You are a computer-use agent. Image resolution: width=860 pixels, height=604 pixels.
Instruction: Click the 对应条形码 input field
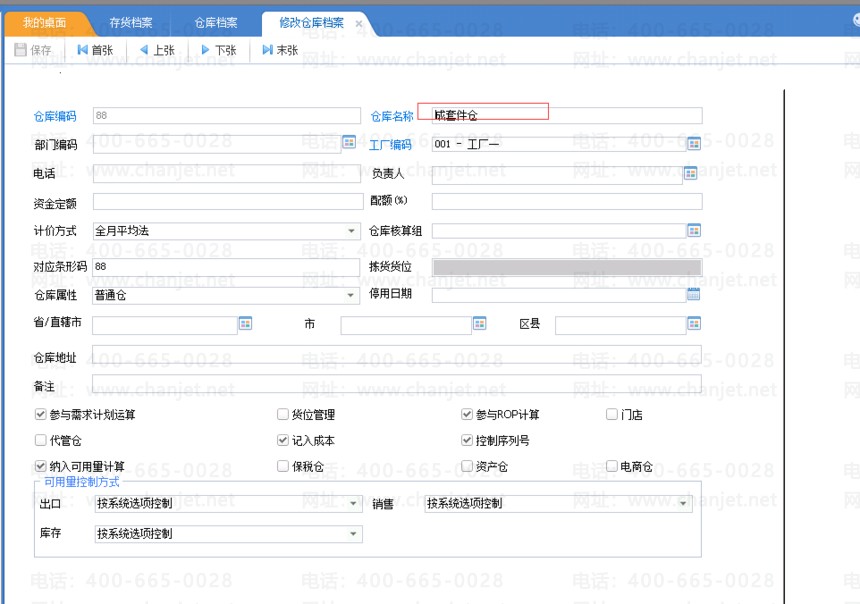click(227, 267)
